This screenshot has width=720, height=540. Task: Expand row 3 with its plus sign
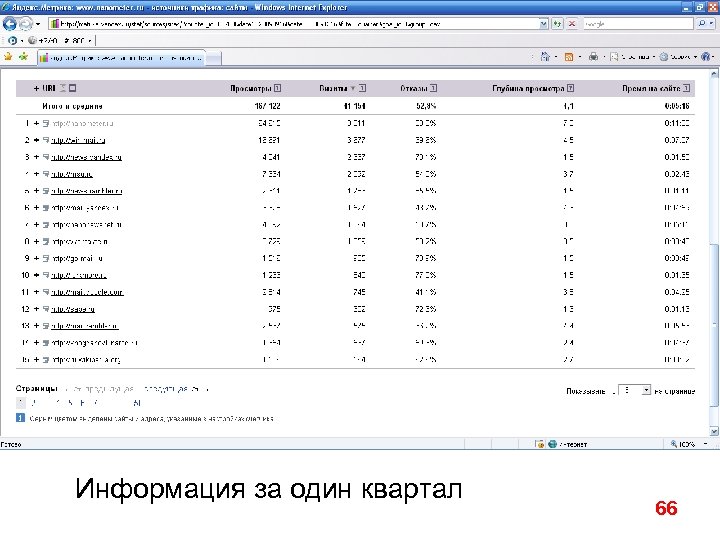coord(36,157)
